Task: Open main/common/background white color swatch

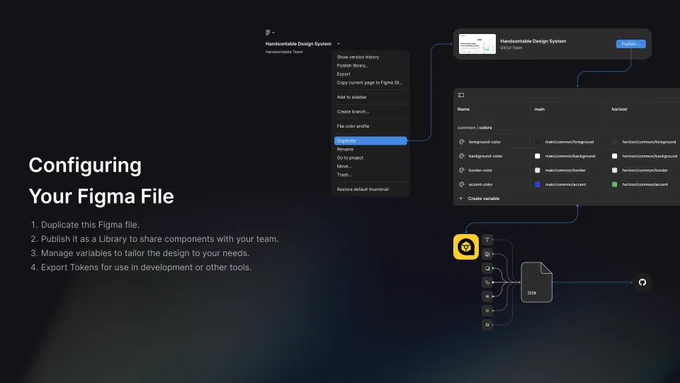Action: [x=537, y=156]
